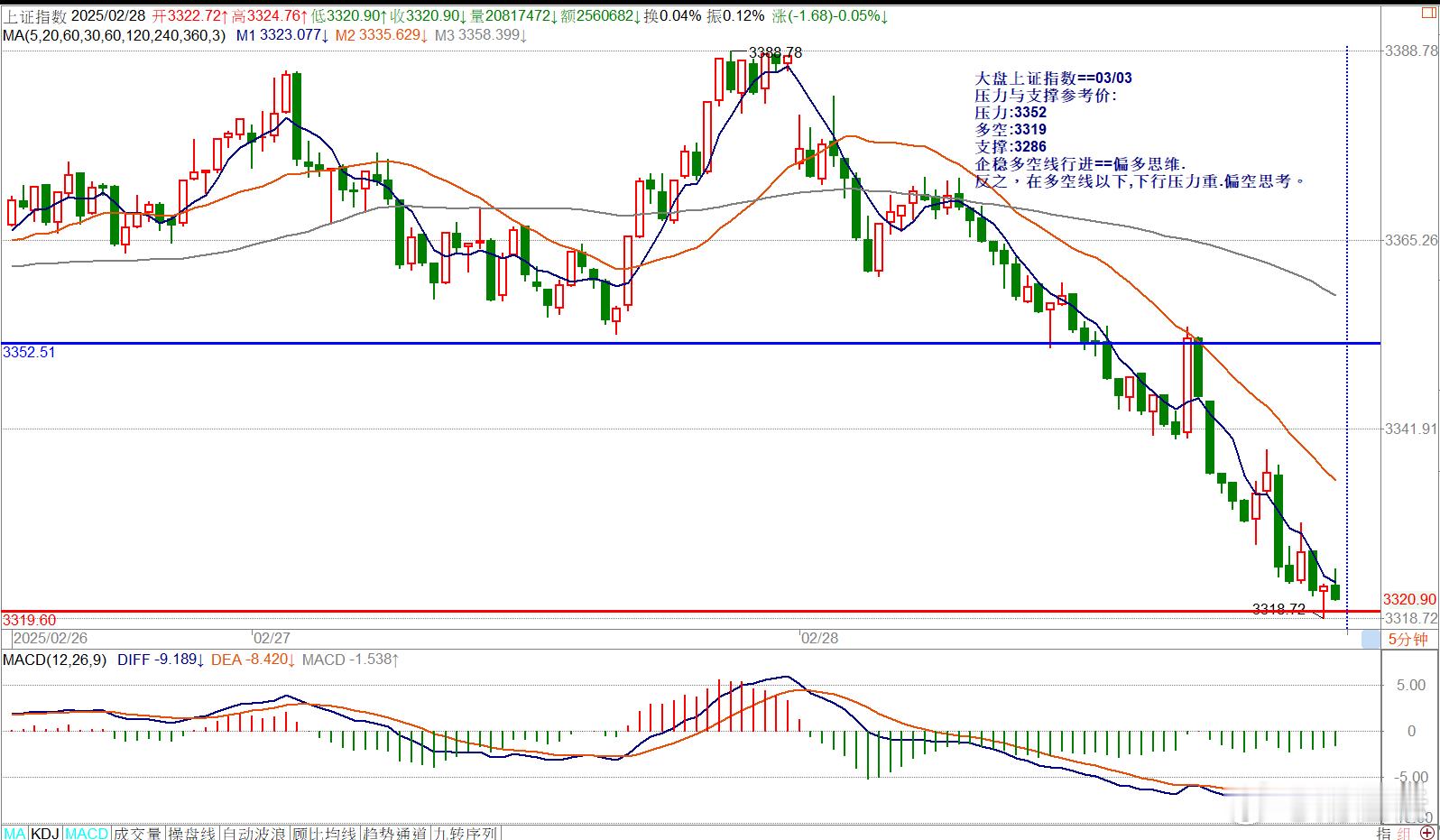Image resolution: width=1440 pixels, height=840 pixels.
Task: Click the 3320.90 current price on axis
Action: (x=1409, y=599)
